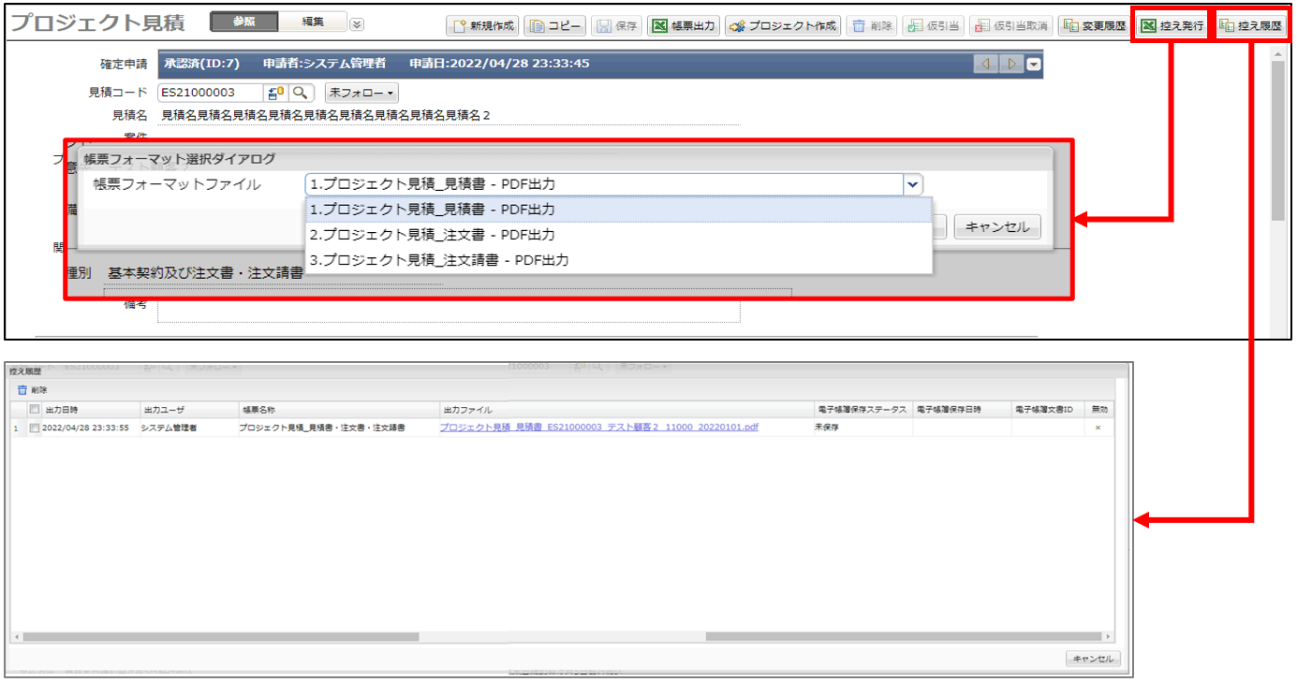Open the 未フォロー dropdown
The width and height of the screenshot is (1297, 682).
tap(361, 92)
